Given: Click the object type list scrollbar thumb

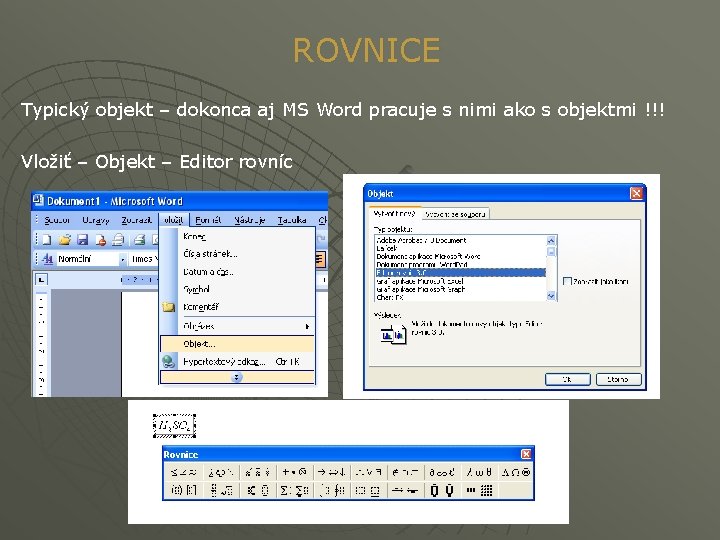Looking at the screenshot, I should point(551,251).
